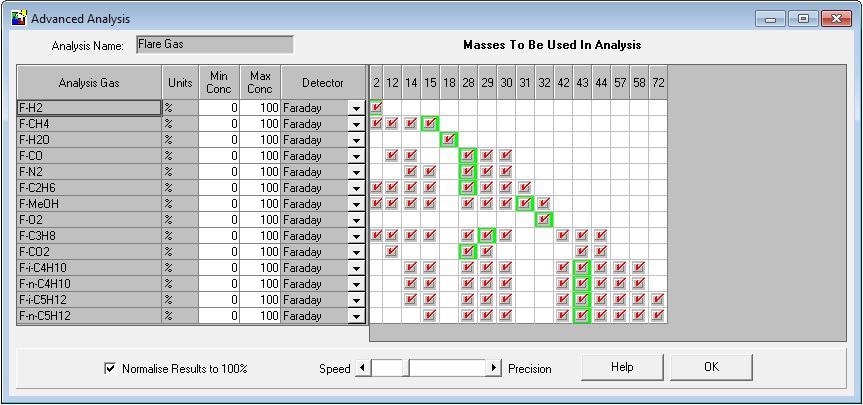Click the mass 43 column header
This screenshot has width=863, height=405.
pyautogui.click(x=582, y=83)
